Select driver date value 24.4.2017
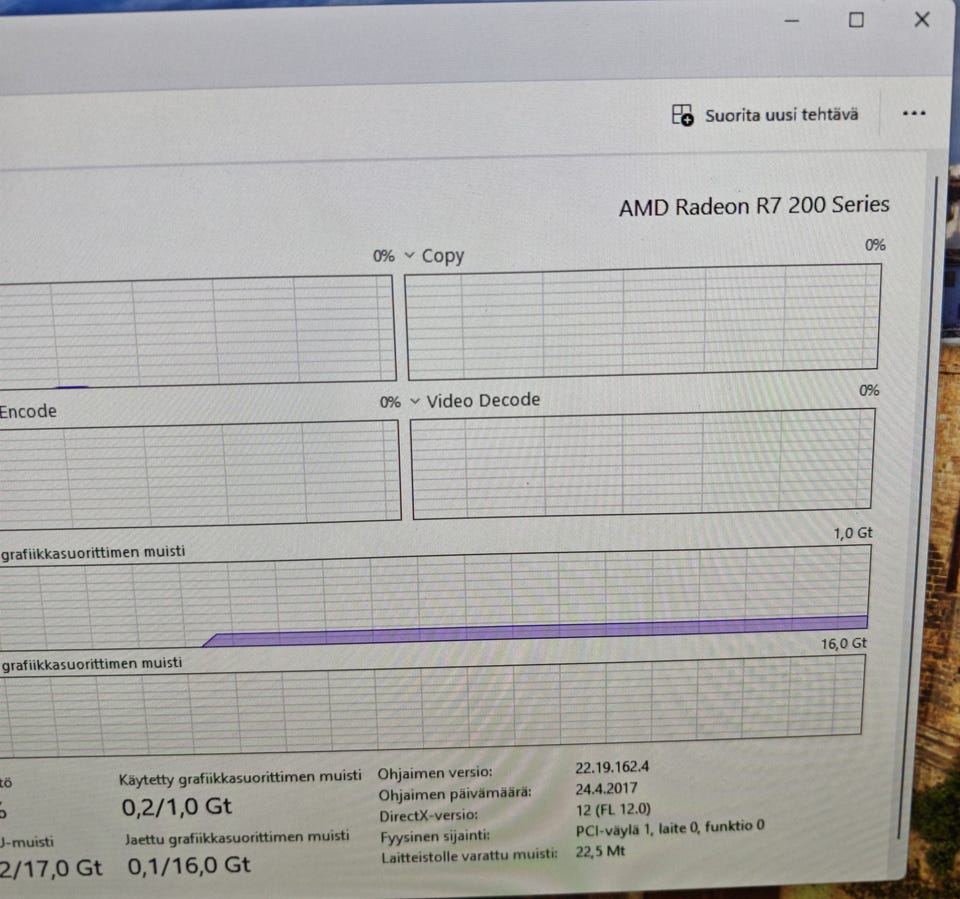Screen dimensions: 960x899 (606, 788)
